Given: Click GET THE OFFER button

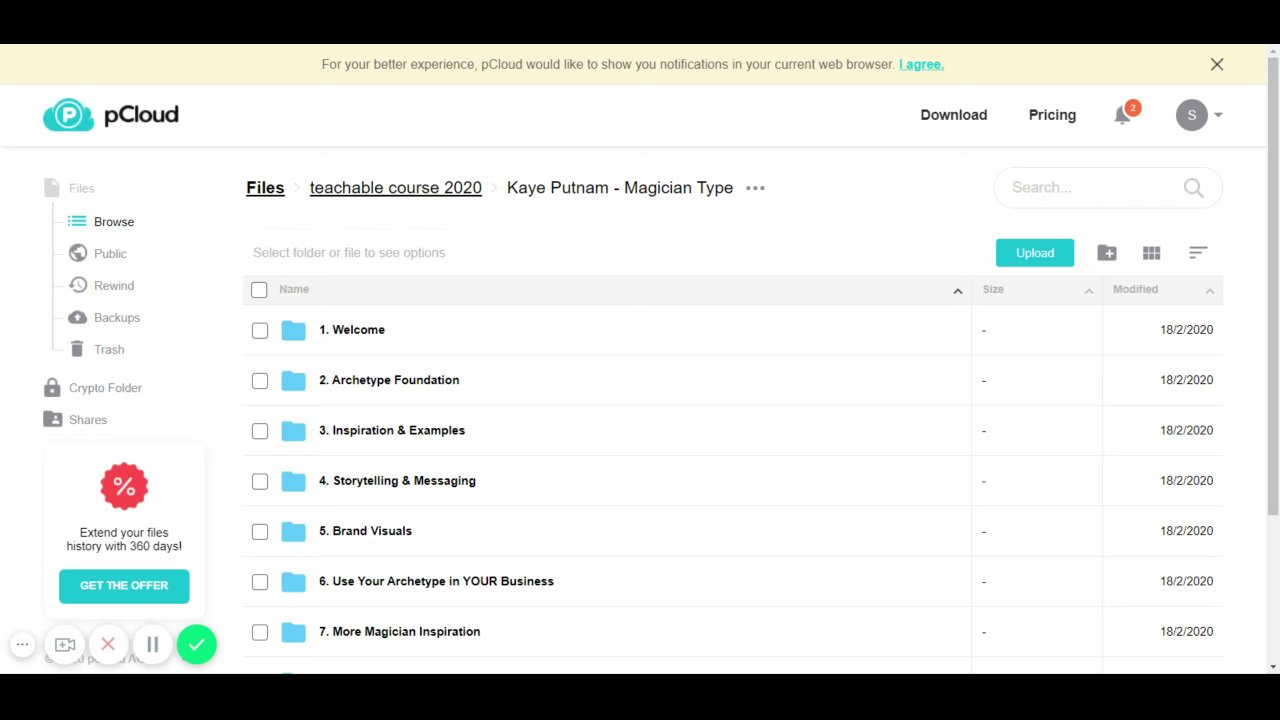Looking at the screenshot, I should point(124,586).
